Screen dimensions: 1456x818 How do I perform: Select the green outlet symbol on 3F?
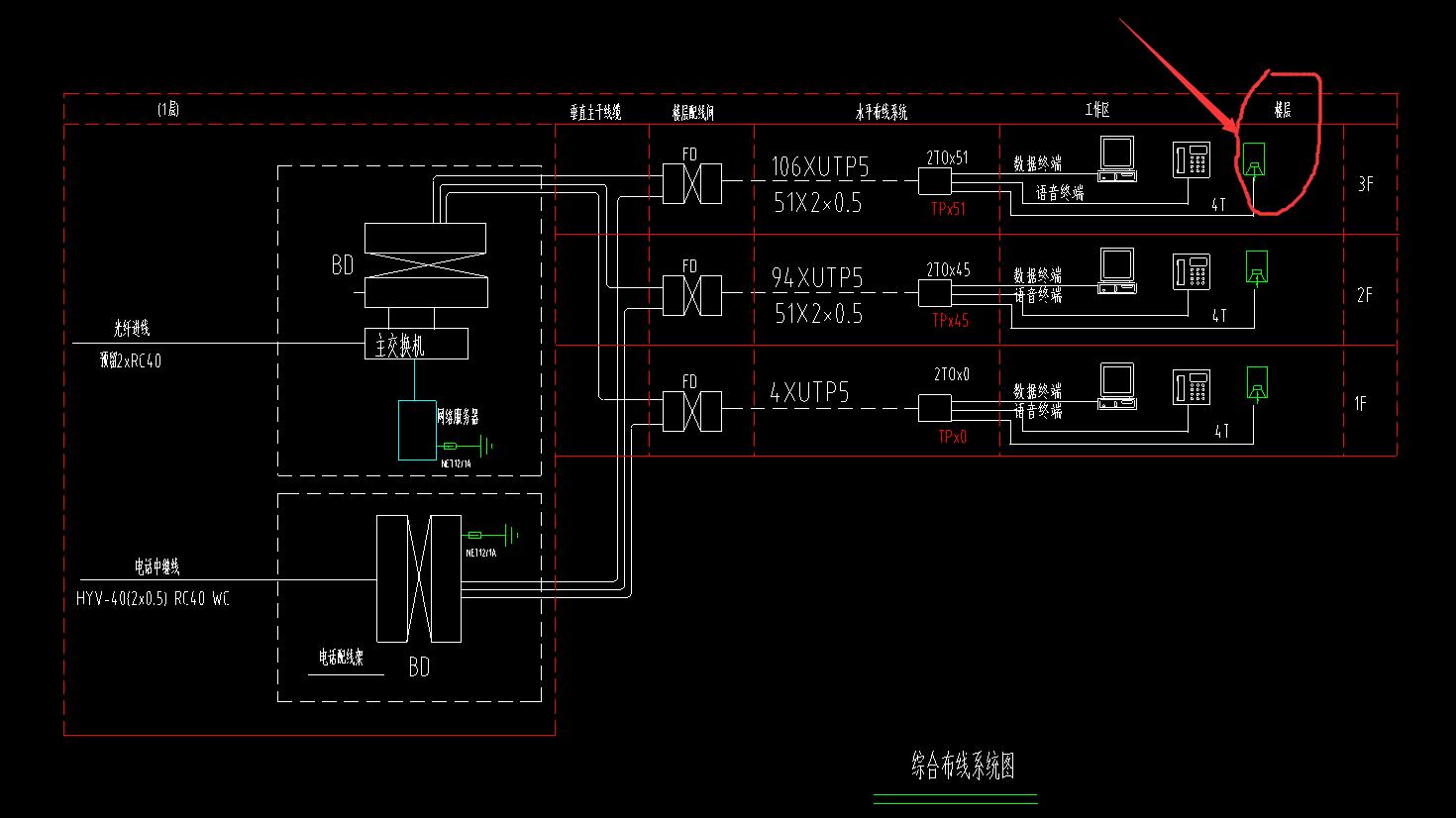click(x=1255, y=160)
